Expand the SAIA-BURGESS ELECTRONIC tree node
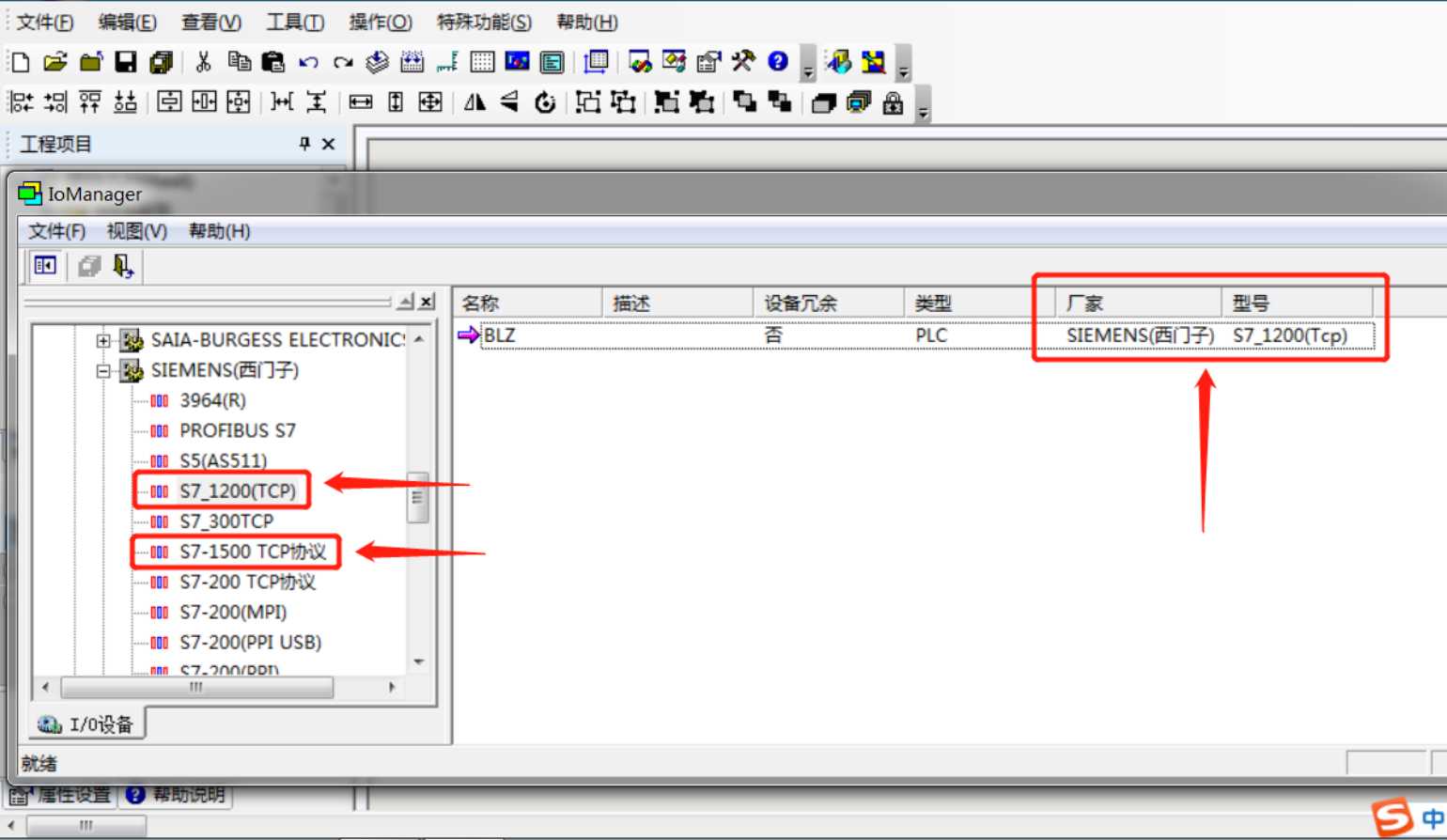 click(x=103, y=340)
